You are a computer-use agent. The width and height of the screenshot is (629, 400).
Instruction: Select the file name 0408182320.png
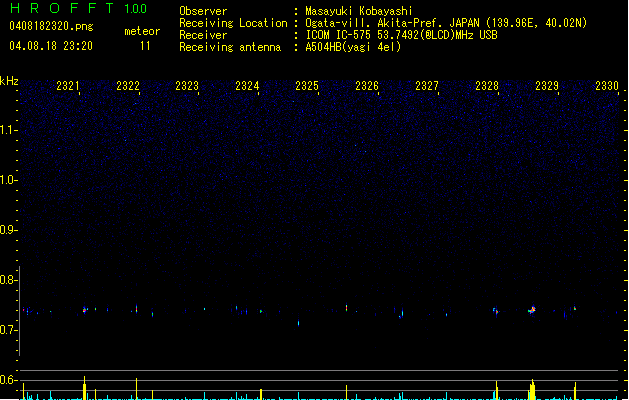point(51,26)
